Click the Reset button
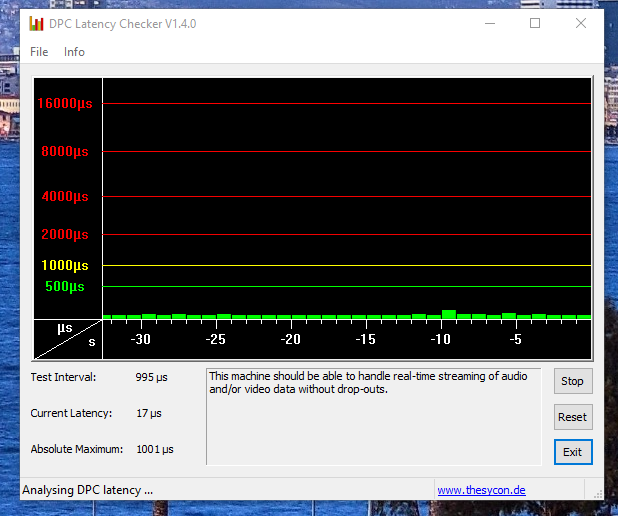 coord(573,417)
